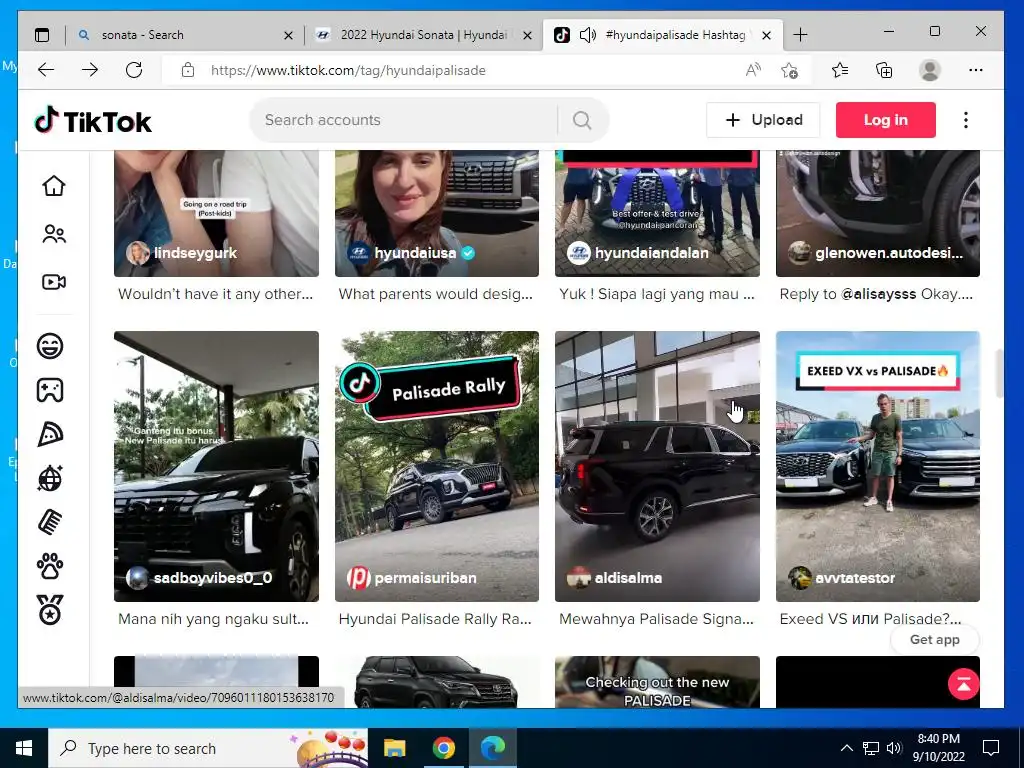
Task: Open browser Collections
Action: [x=884, y=70]
